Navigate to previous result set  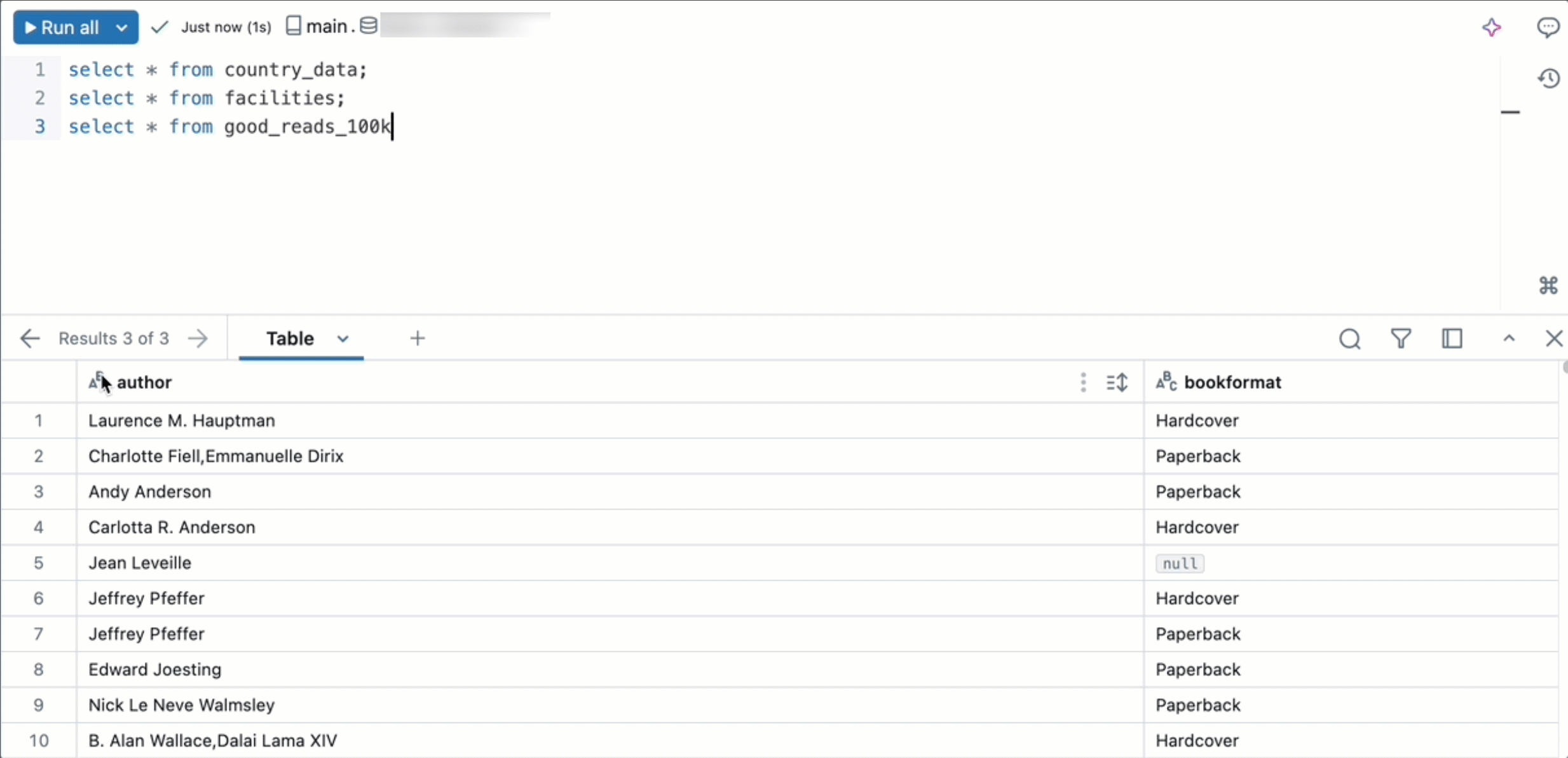(x=29, y=338)
